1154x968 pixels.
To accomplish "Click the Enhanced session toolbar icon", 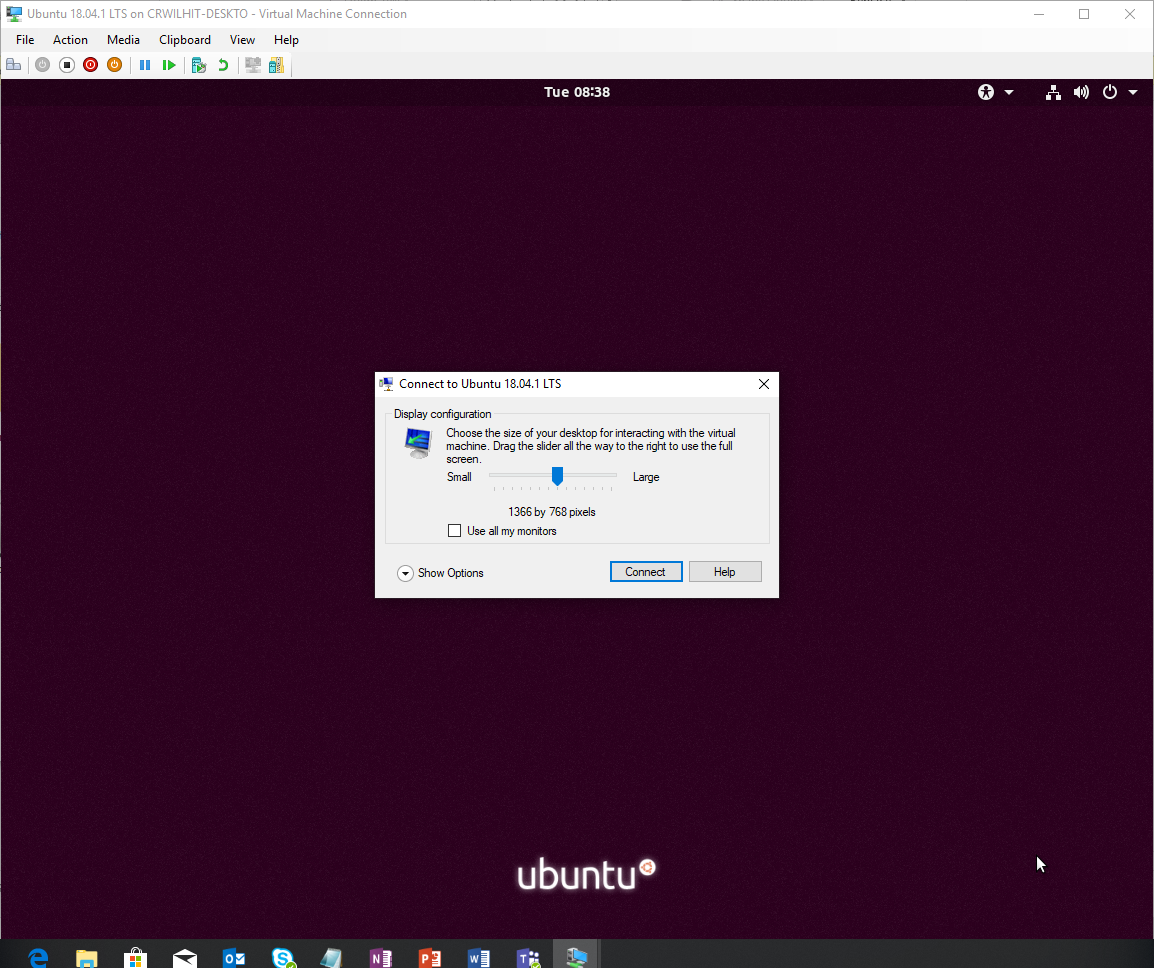I will point(253,65).
